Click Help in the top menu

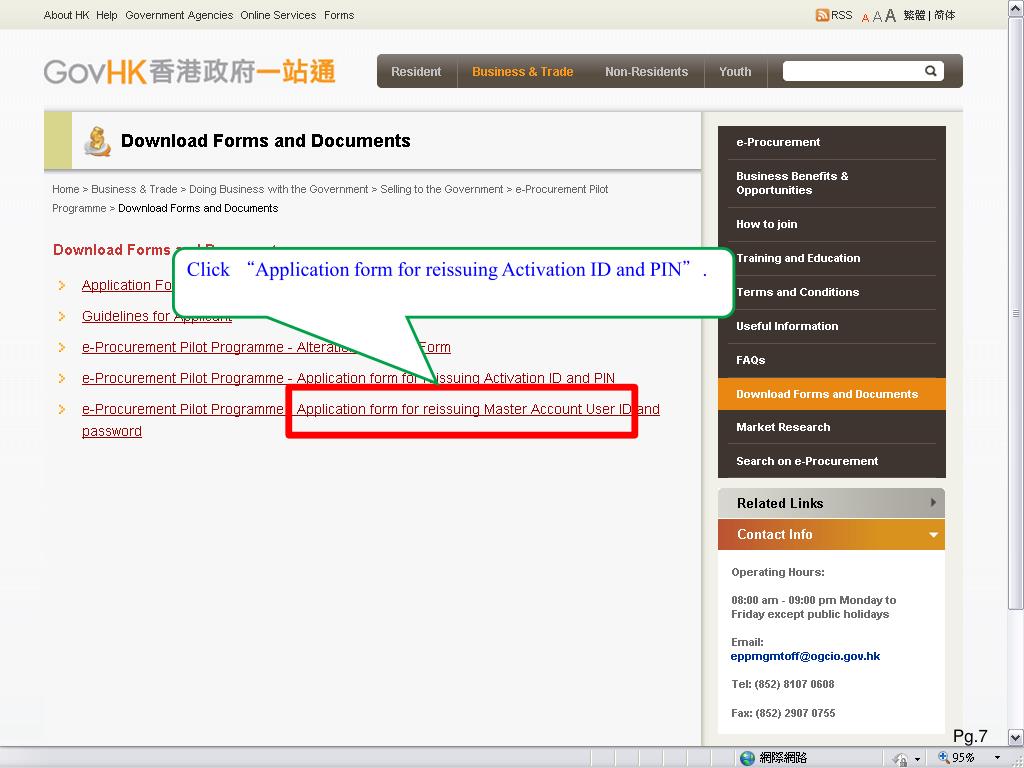point(106,15)
